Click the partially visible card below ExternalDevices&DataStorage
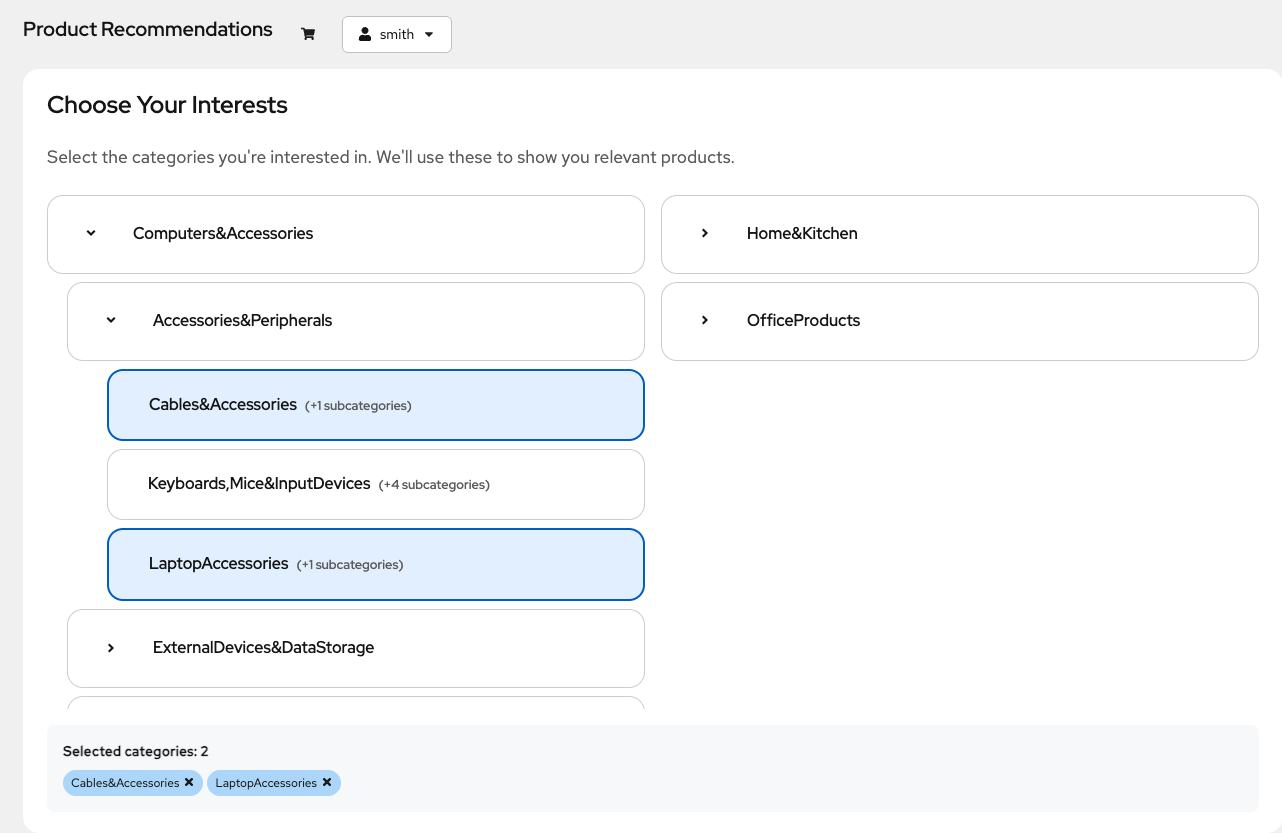Screen dimensions: 1282x833 355,703
